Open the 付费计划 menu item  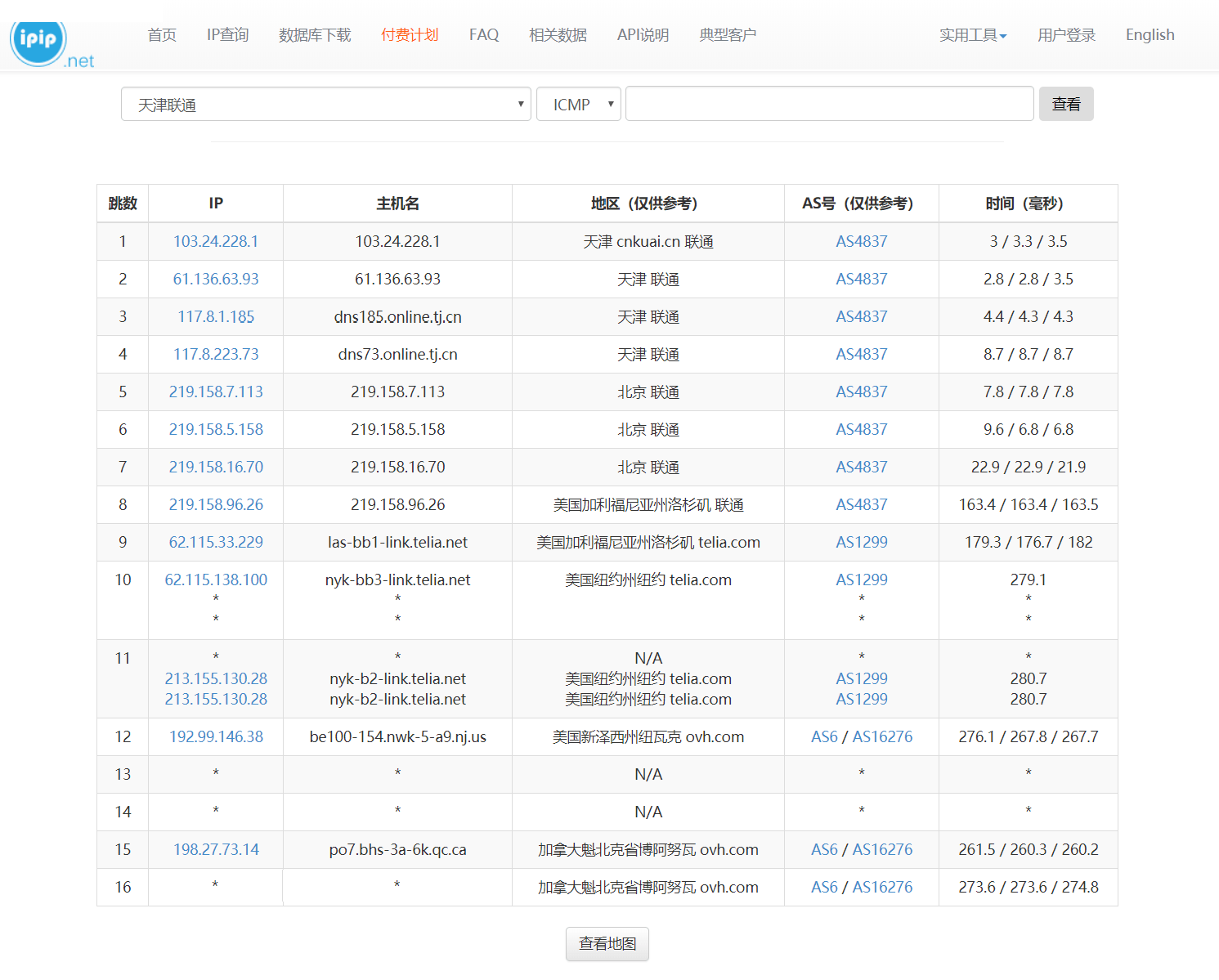[410, 35]
